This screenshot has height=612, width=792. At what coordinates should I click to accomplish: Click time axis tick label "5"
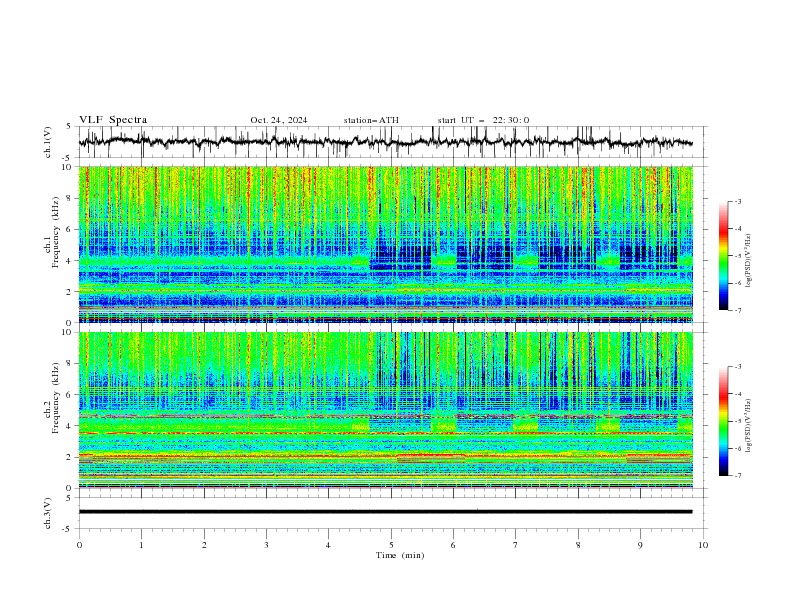[391, 545]
